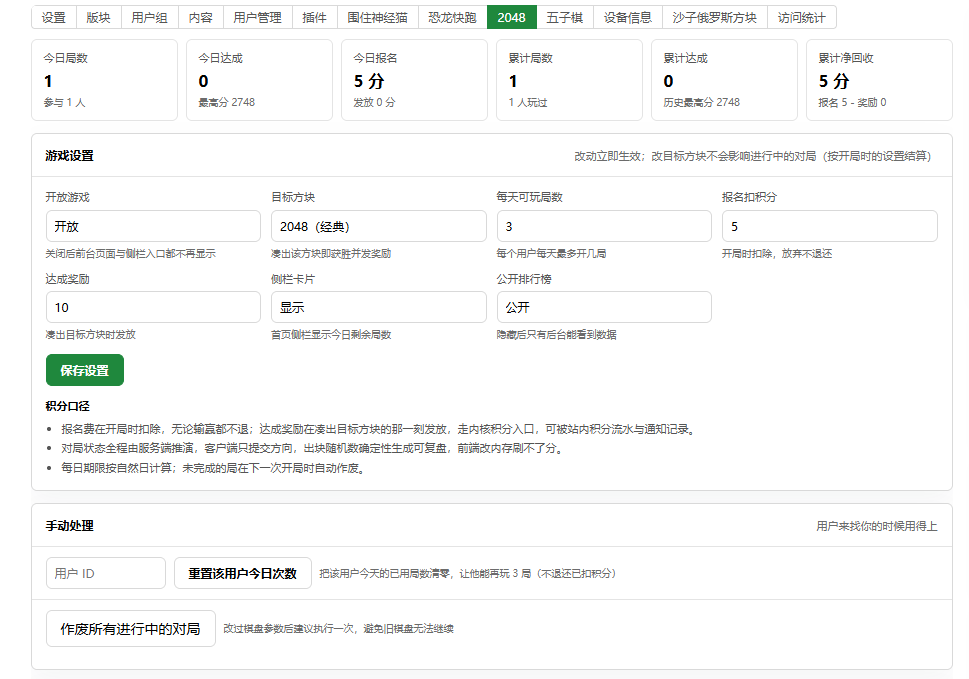This screenshot has height=679, width=969.
Task: Click the 用户 ID input field
Action: point(106,573)
